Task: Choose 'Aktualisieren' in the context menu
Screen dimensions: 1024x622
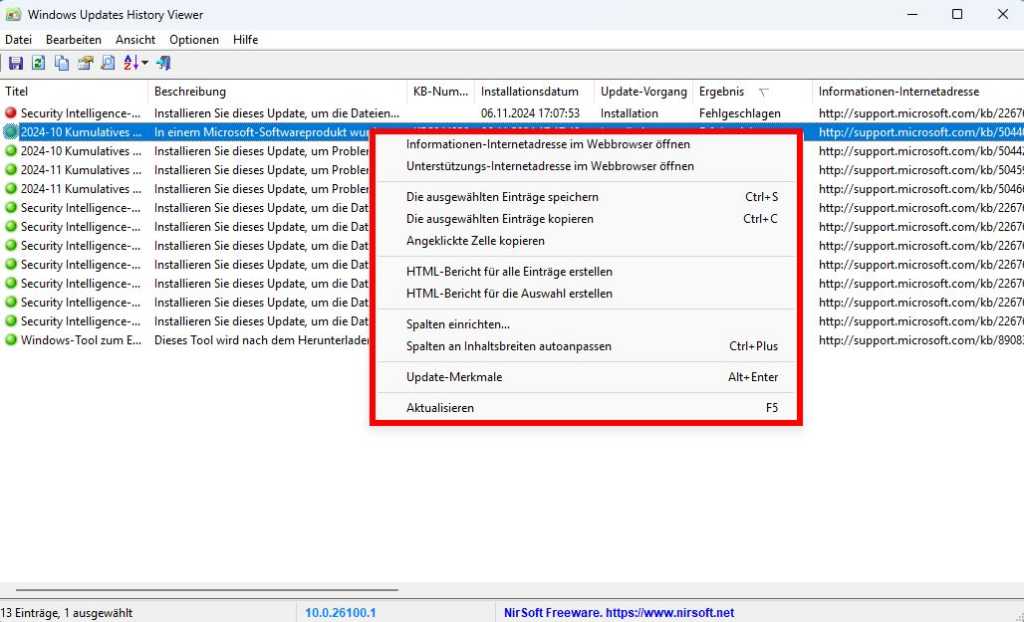Action: pos(440,408)
